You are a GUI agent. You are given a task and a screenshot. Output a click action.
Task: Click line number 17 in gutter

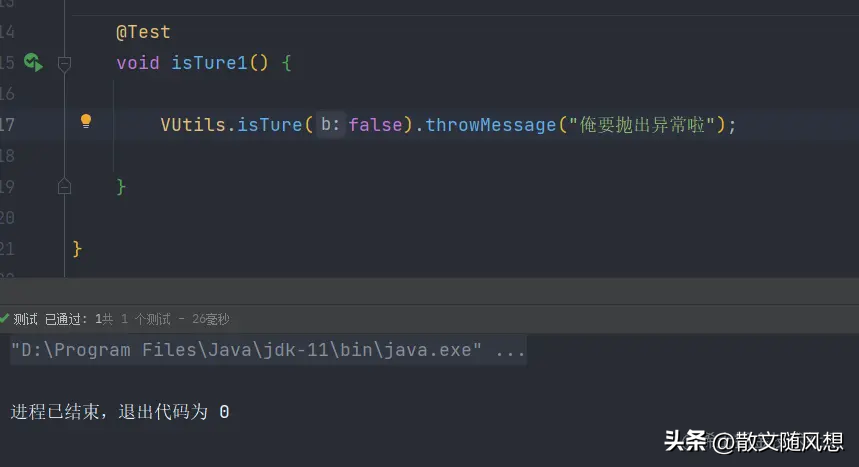tap(7, 124)
